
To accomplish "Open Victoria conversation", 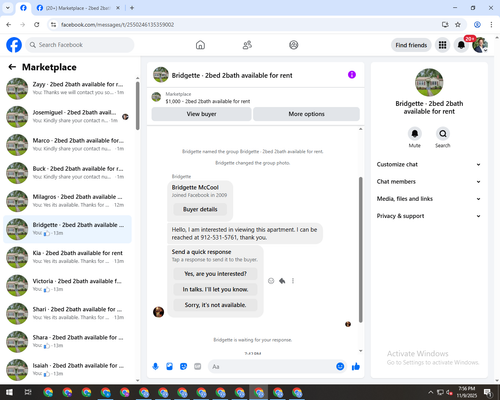I will pos(68,285).
